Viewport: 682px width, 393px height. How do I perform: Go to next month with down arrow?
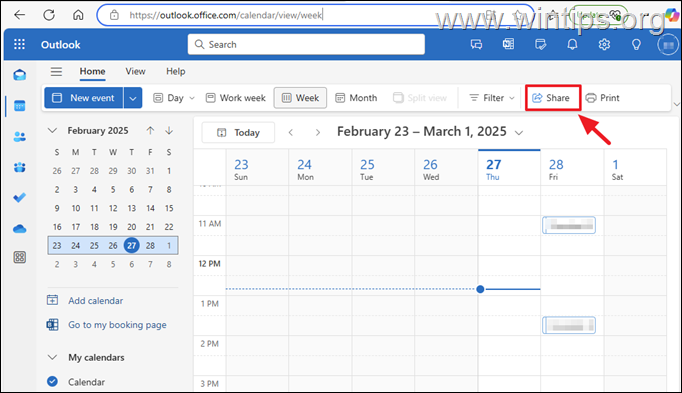169,130
